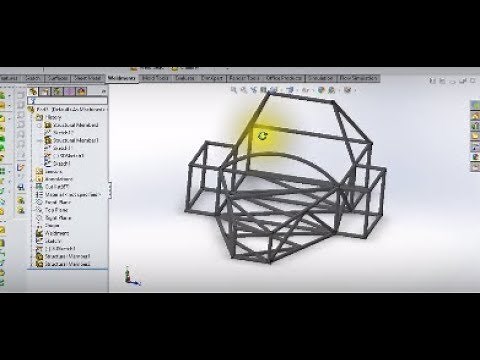Select the Weldment feature in tree
480x360 pixels.
coord(53,233)
